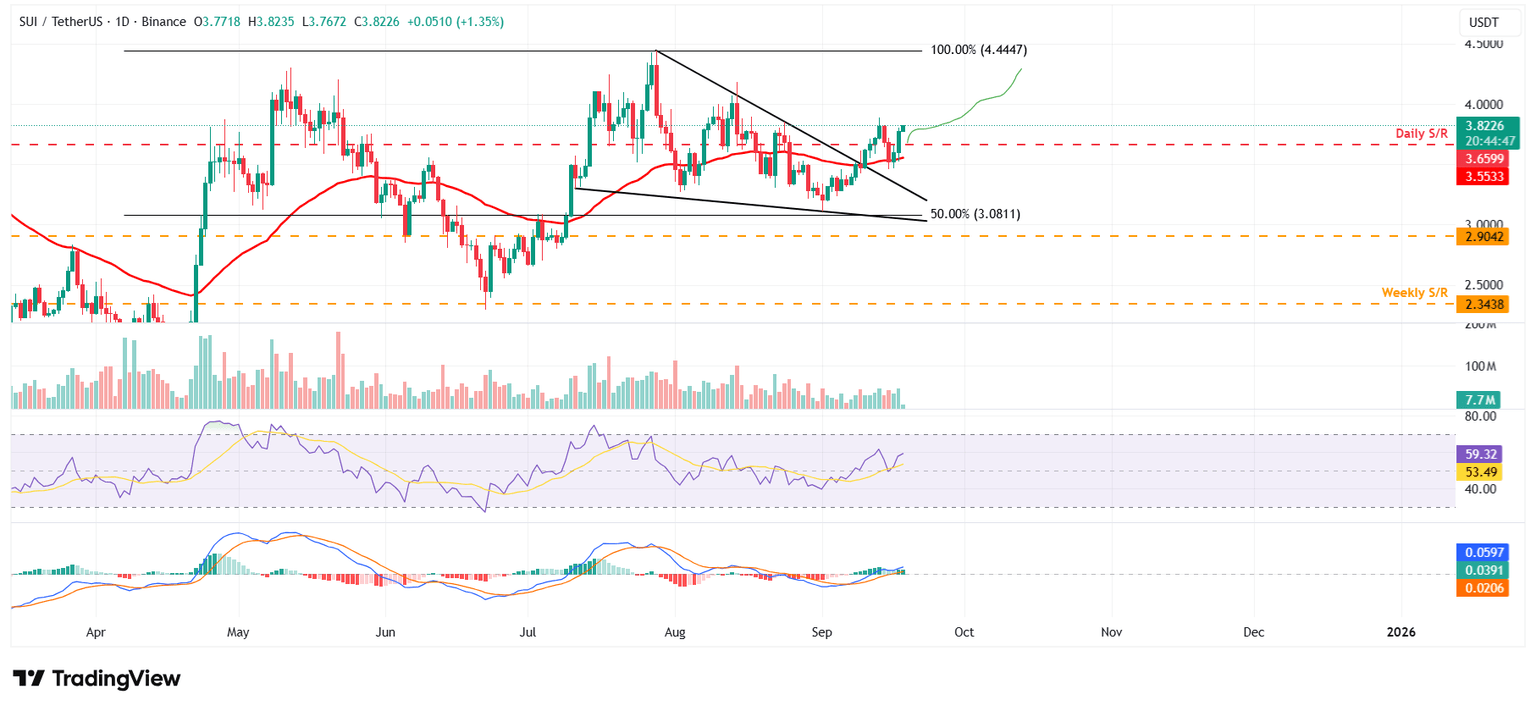Click the blue MACD value 0.0597

(x=1484, y=551)
